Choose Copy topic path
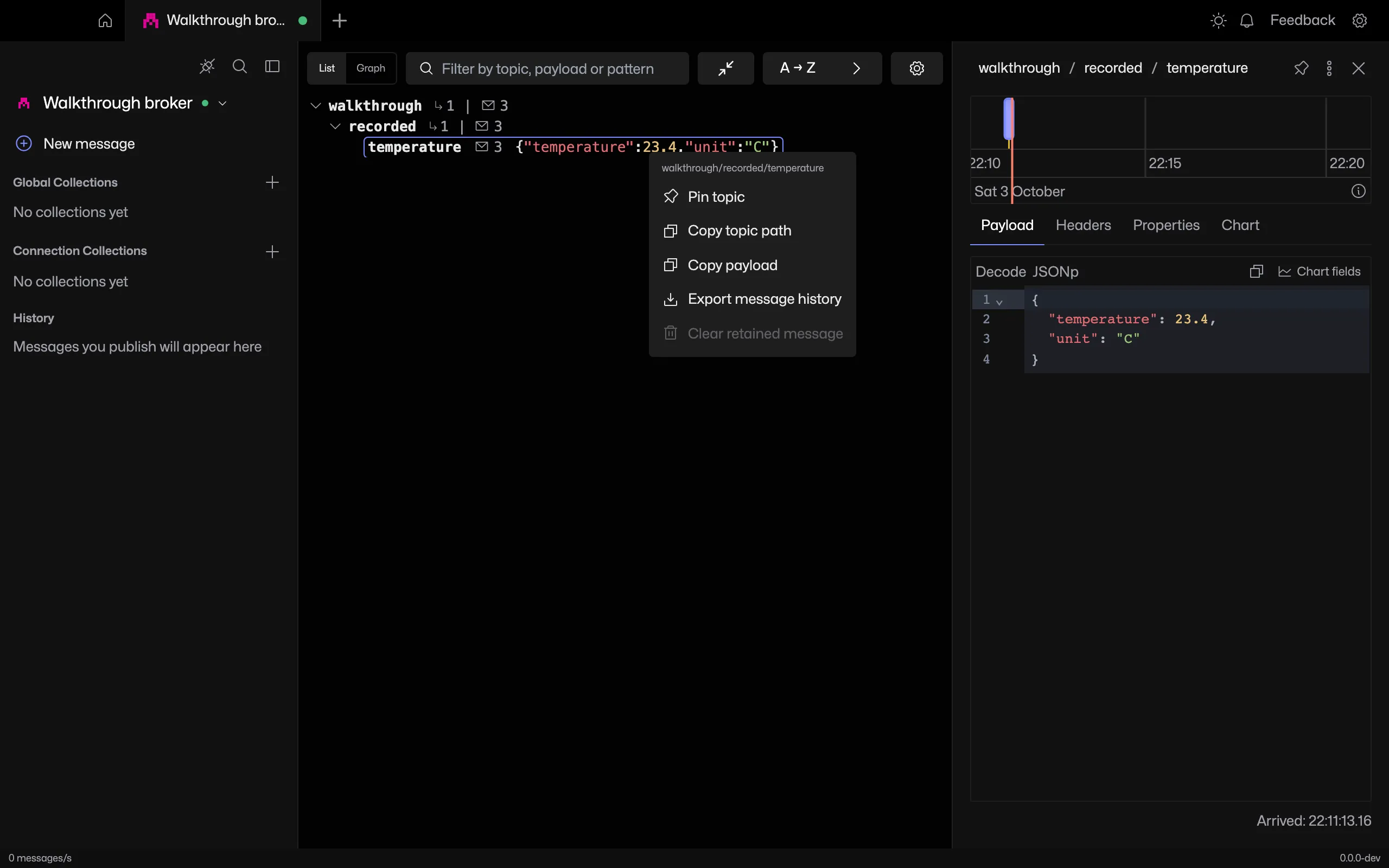The width and height of the screenshot is (1389, 868). (752, 231)
